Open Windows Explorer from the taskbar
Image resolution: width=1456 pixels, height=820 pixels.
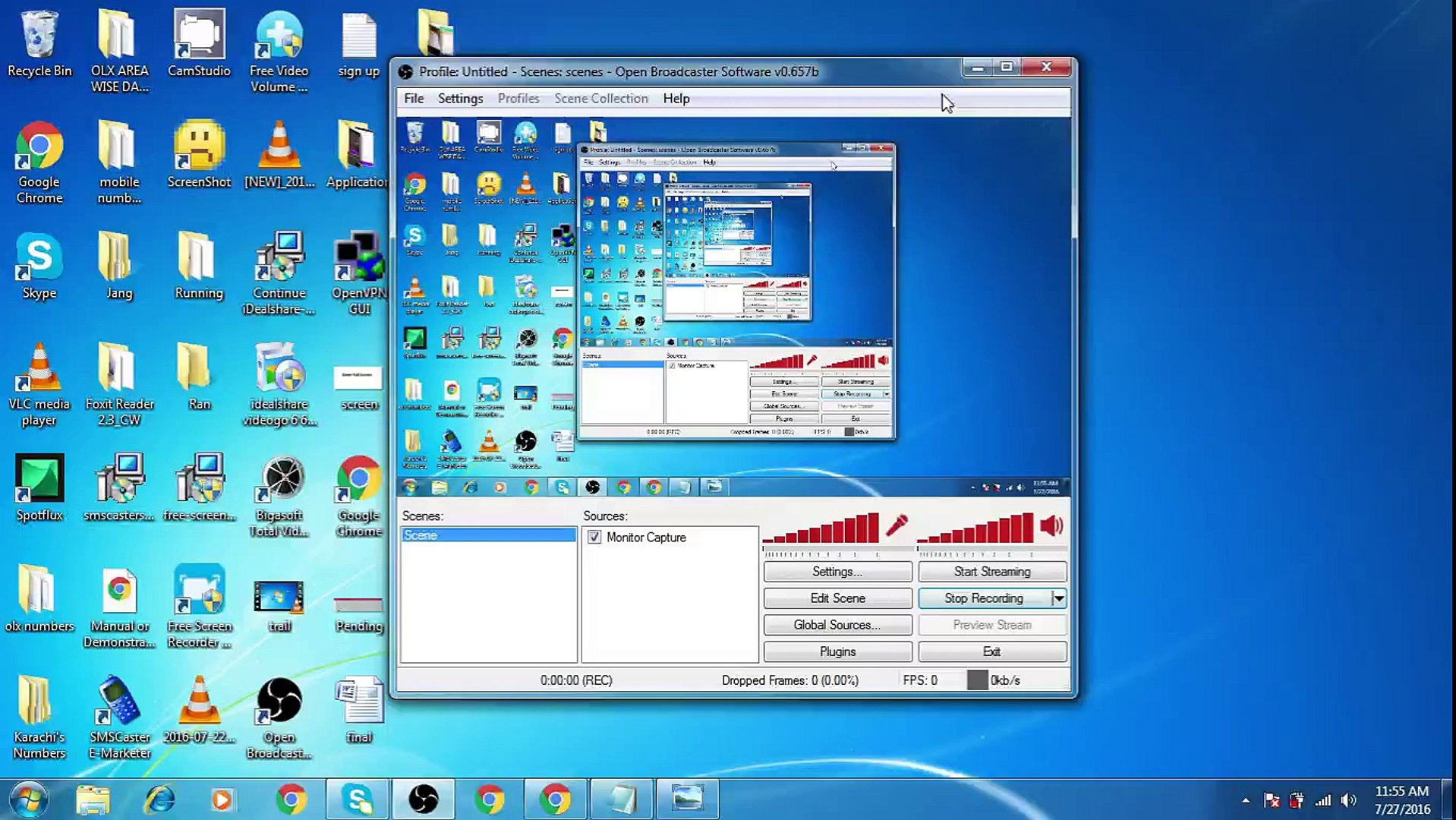point(93,799)
